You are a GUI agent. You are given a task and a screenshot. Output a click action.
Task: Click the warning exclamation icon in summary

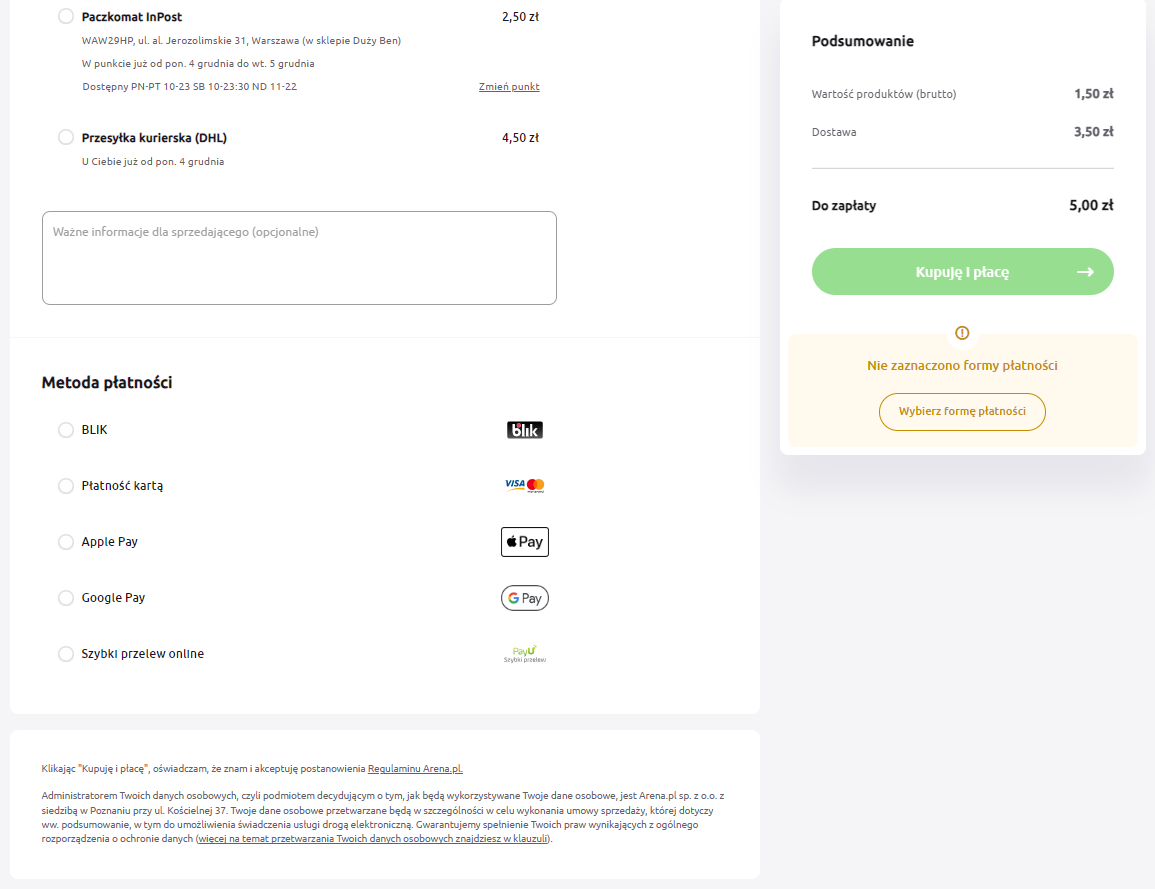[962, 333]
